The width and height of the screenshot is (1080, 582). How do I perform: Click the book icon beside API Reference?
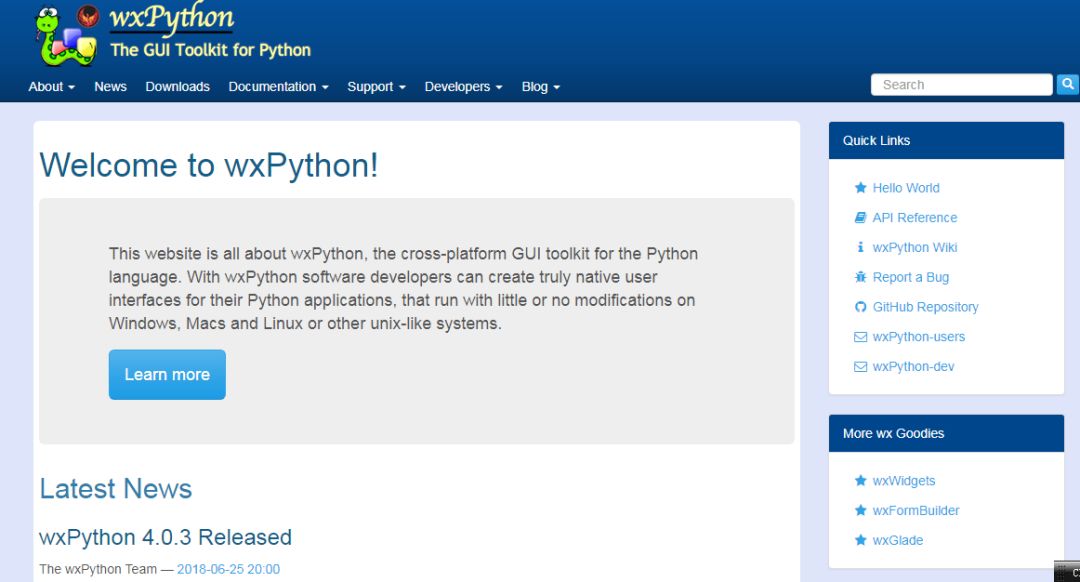(860, 218)
